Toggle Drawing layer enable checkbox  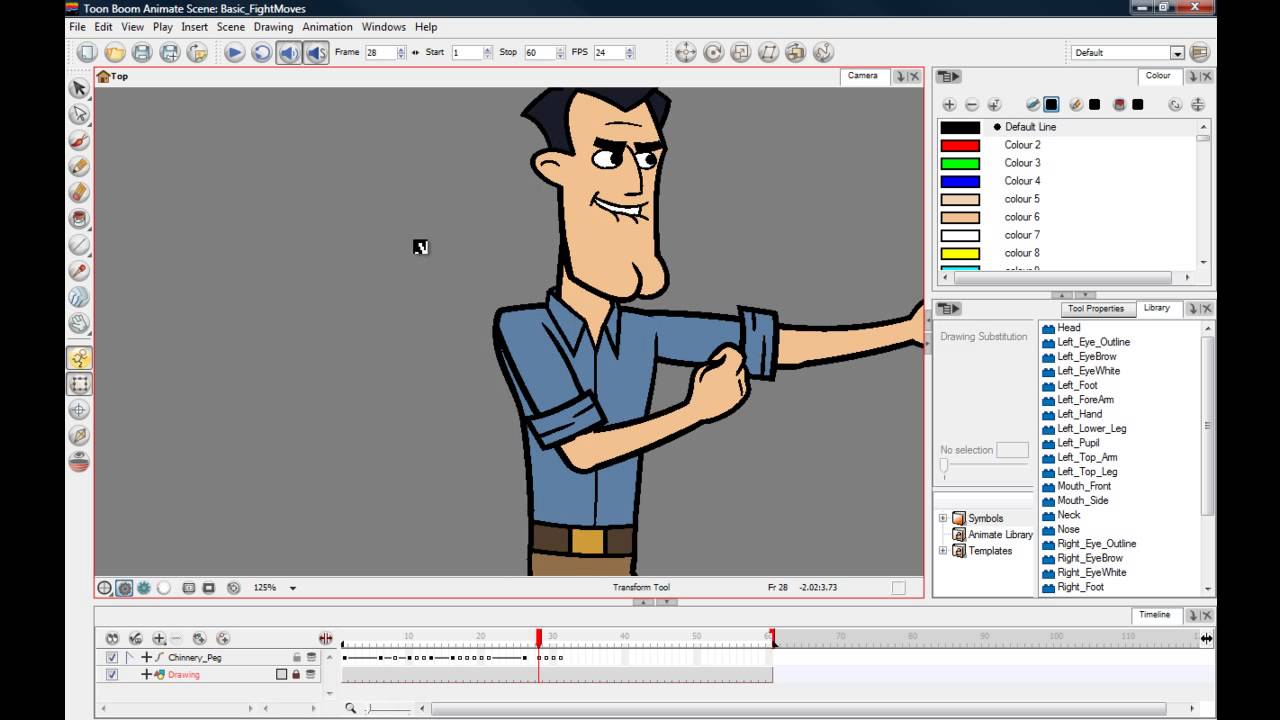click(x=112, y=675)
